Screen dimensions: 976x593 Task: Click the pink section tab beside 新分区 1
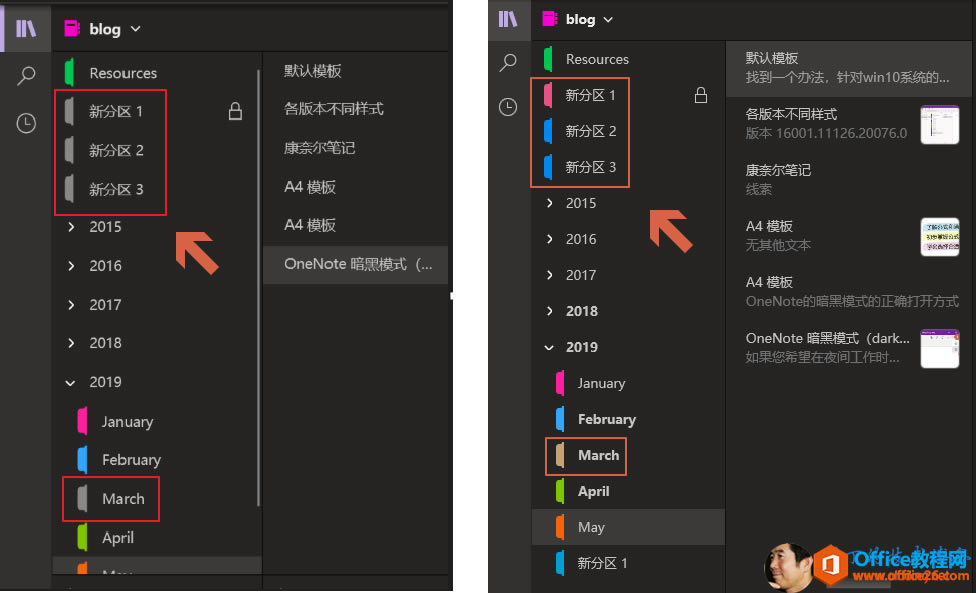point(546,95)
